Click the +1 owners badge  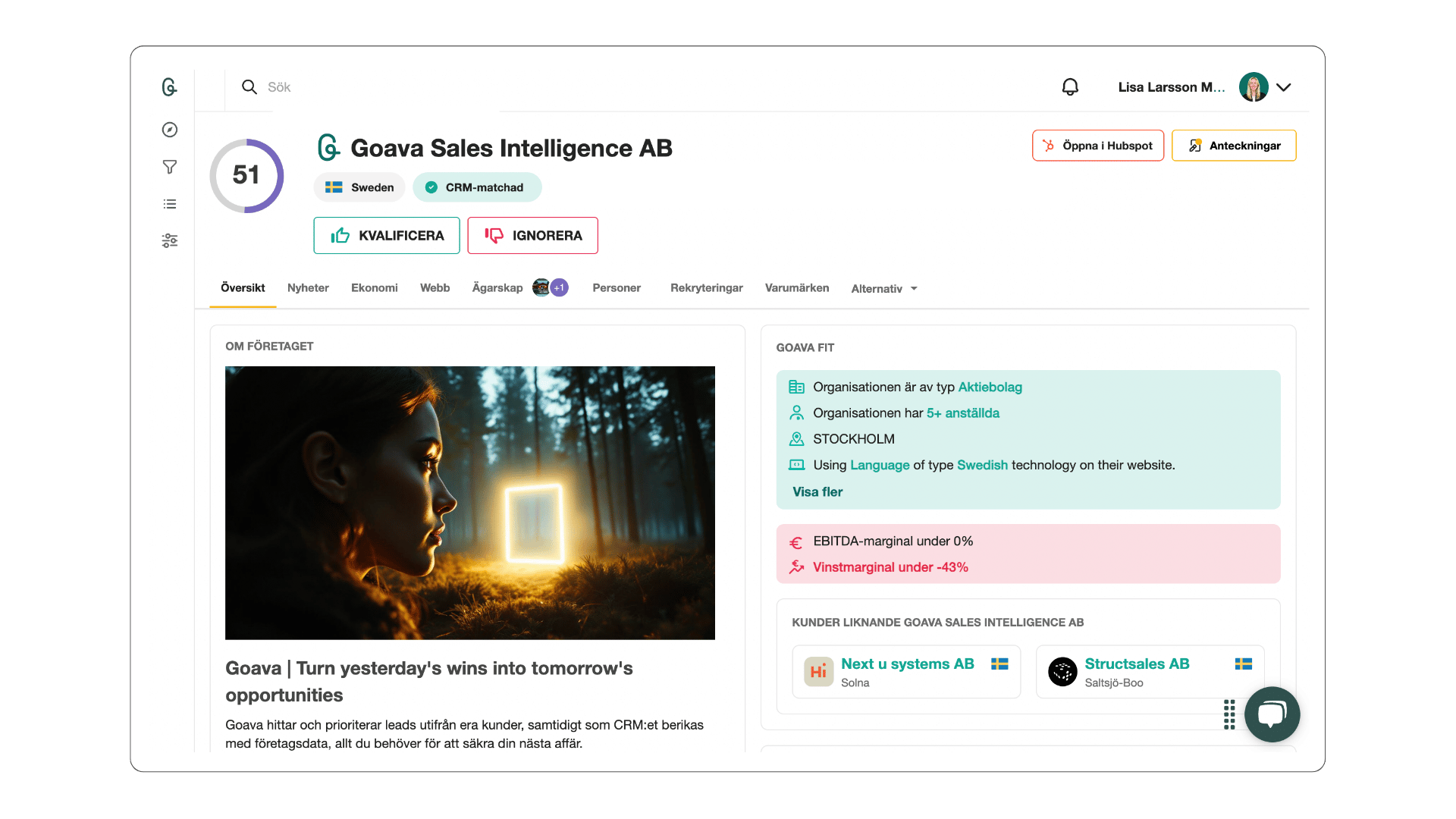[x=560, y=288]
